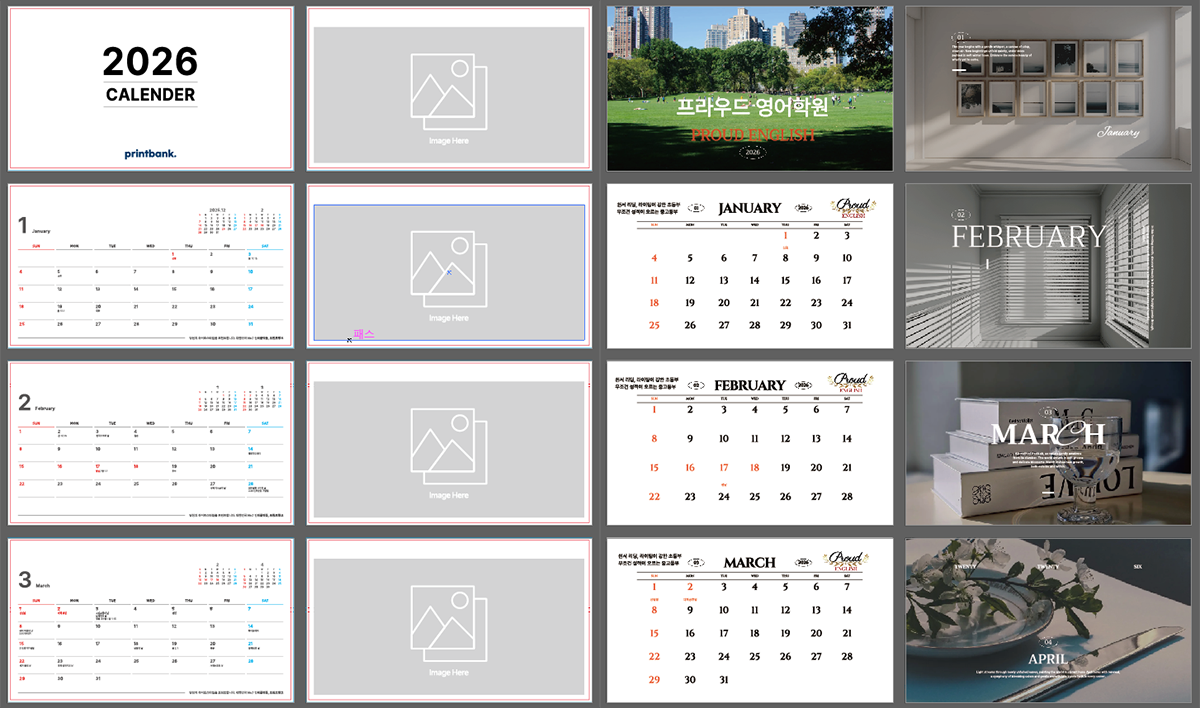Click the footer text line on the "1 January" template
The width and height of the screenshot is (1200, 708).
[236, 336]
